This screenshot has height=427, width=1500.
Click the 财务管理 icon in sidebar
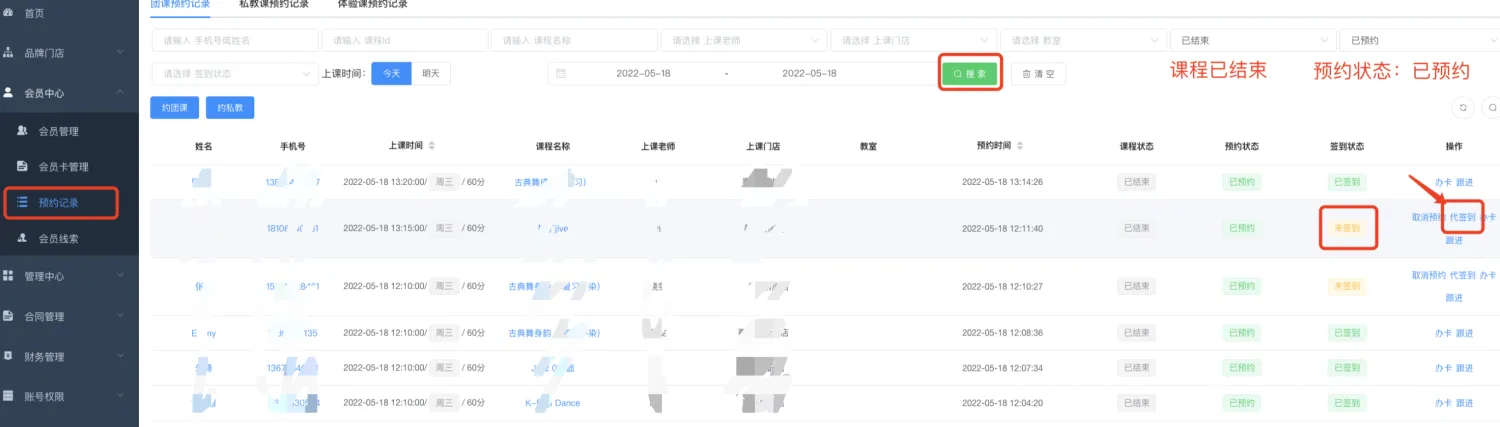pyautogui.click(x=8, y=356)
